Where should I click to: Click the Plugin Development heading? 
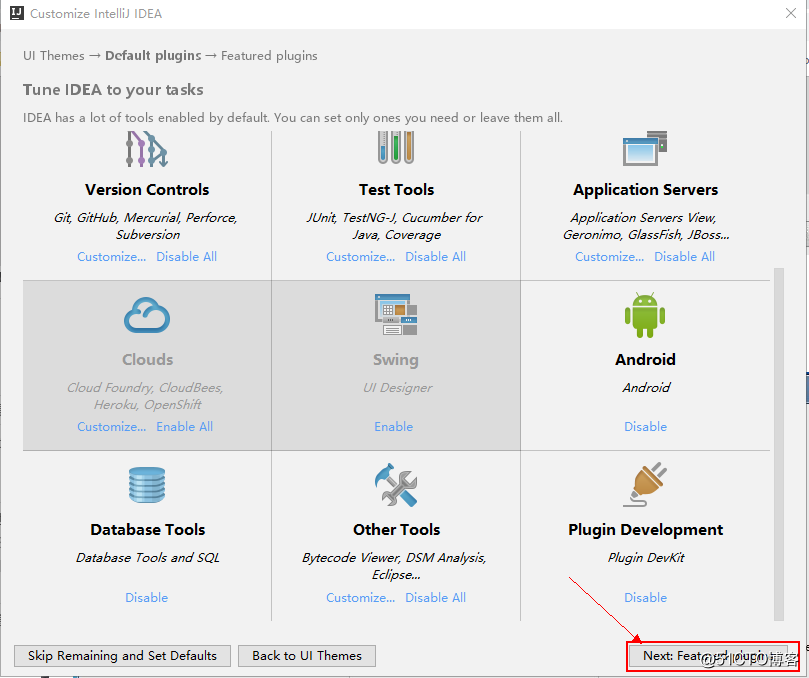[x=645, y=530]
